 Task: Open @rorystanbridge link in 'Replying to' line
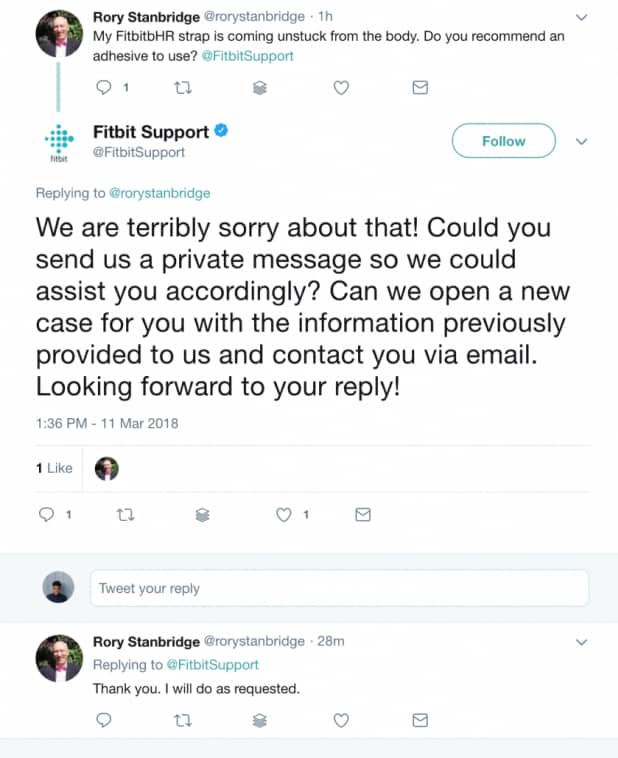click(159, 193)
